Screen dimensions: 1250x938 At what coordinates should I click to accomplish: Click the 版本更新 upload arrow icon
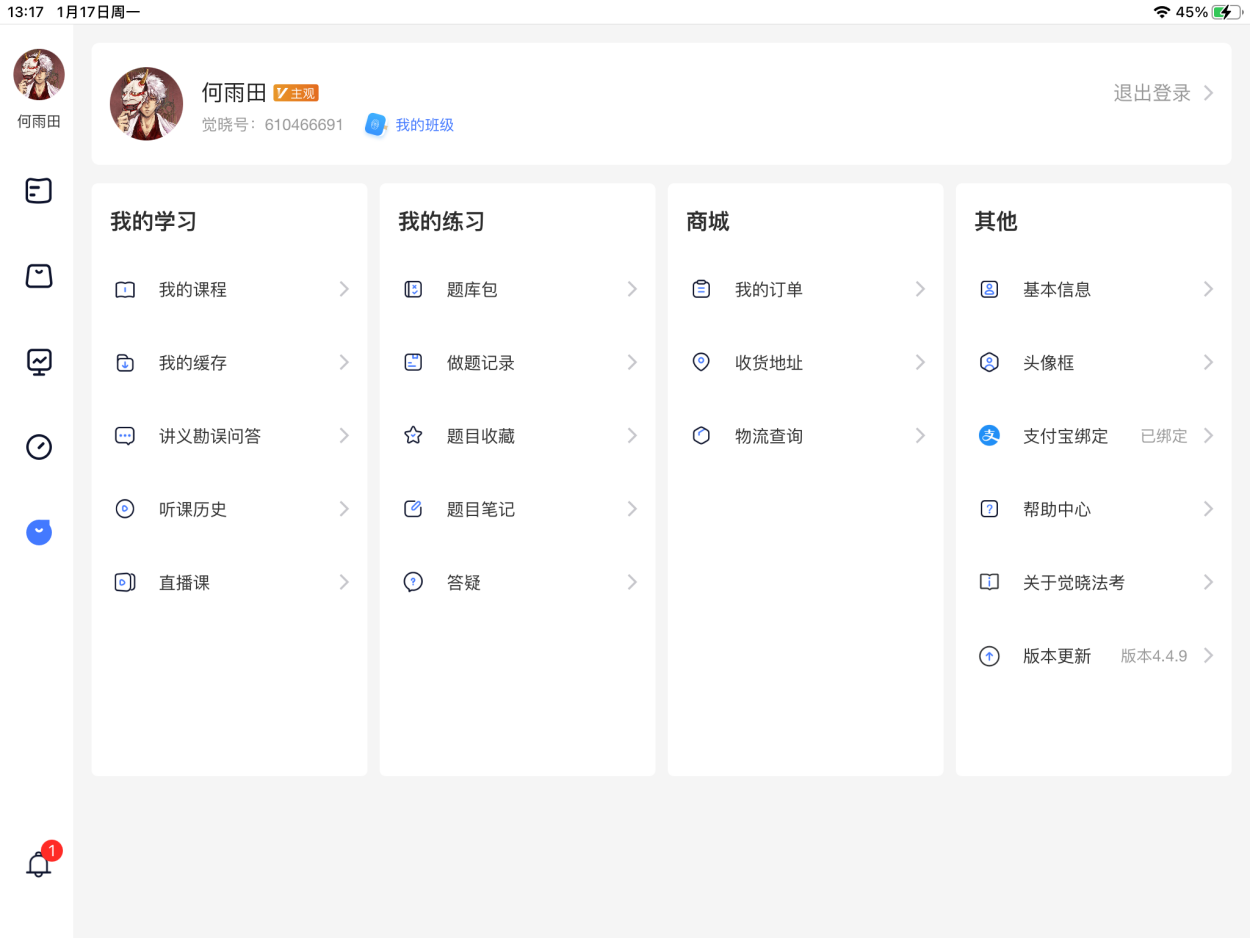[989, 656]
